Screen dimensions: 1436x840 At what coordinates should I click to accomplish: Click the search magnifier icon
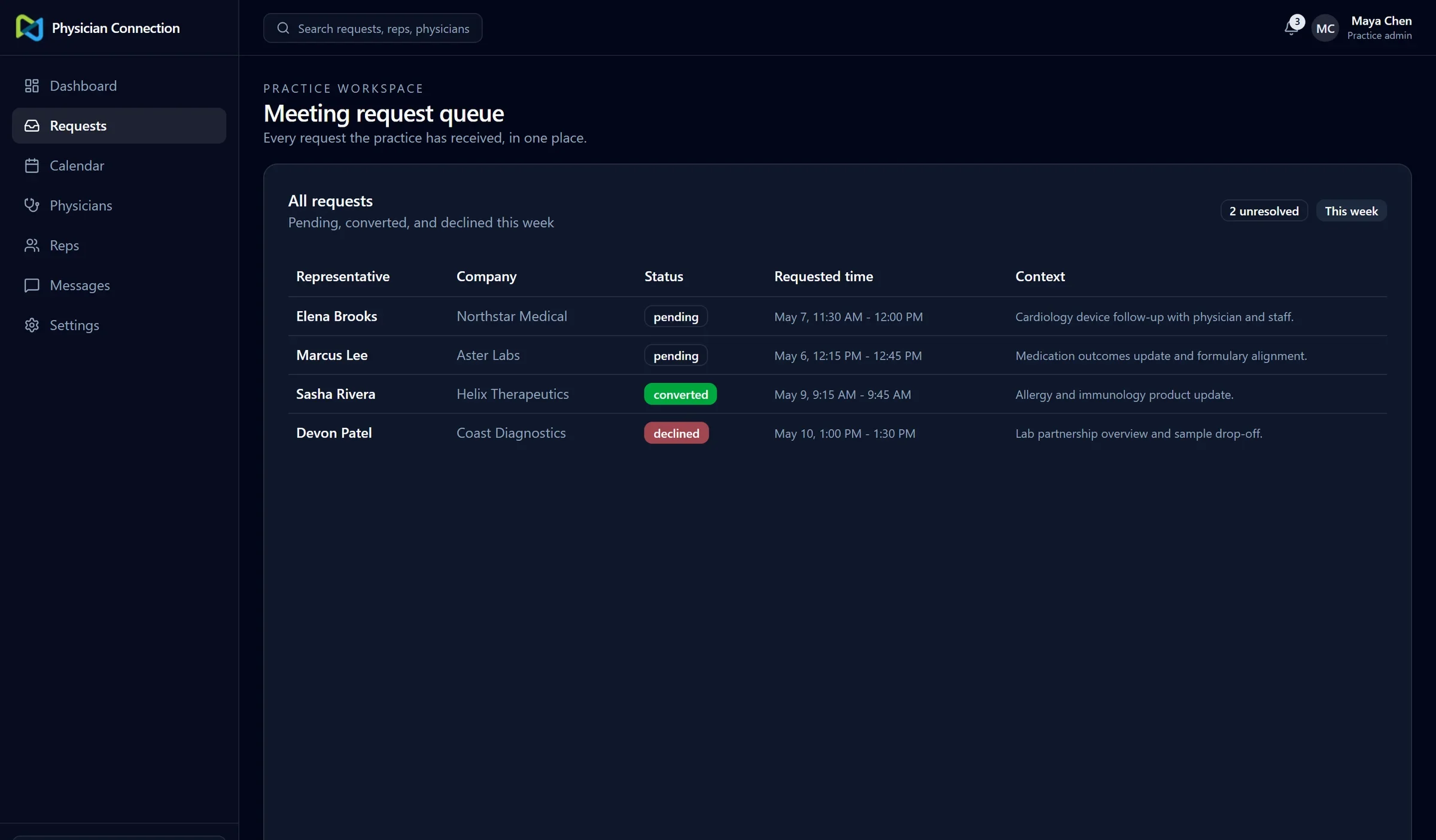(x=283, y=28)
